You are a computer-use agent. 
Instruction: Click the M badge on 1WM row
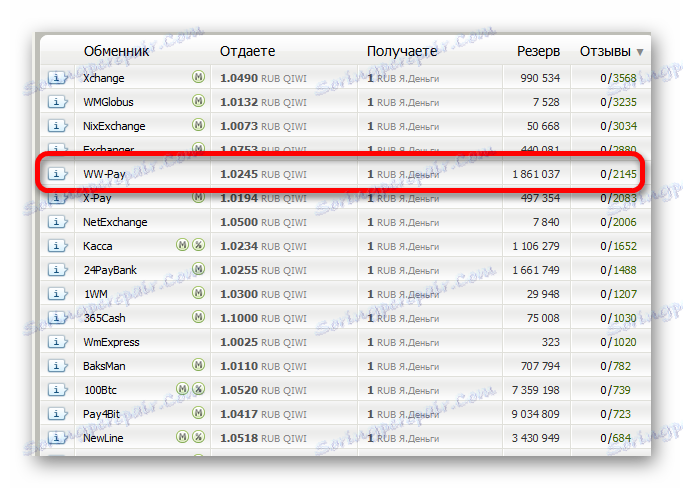[198, 293]
